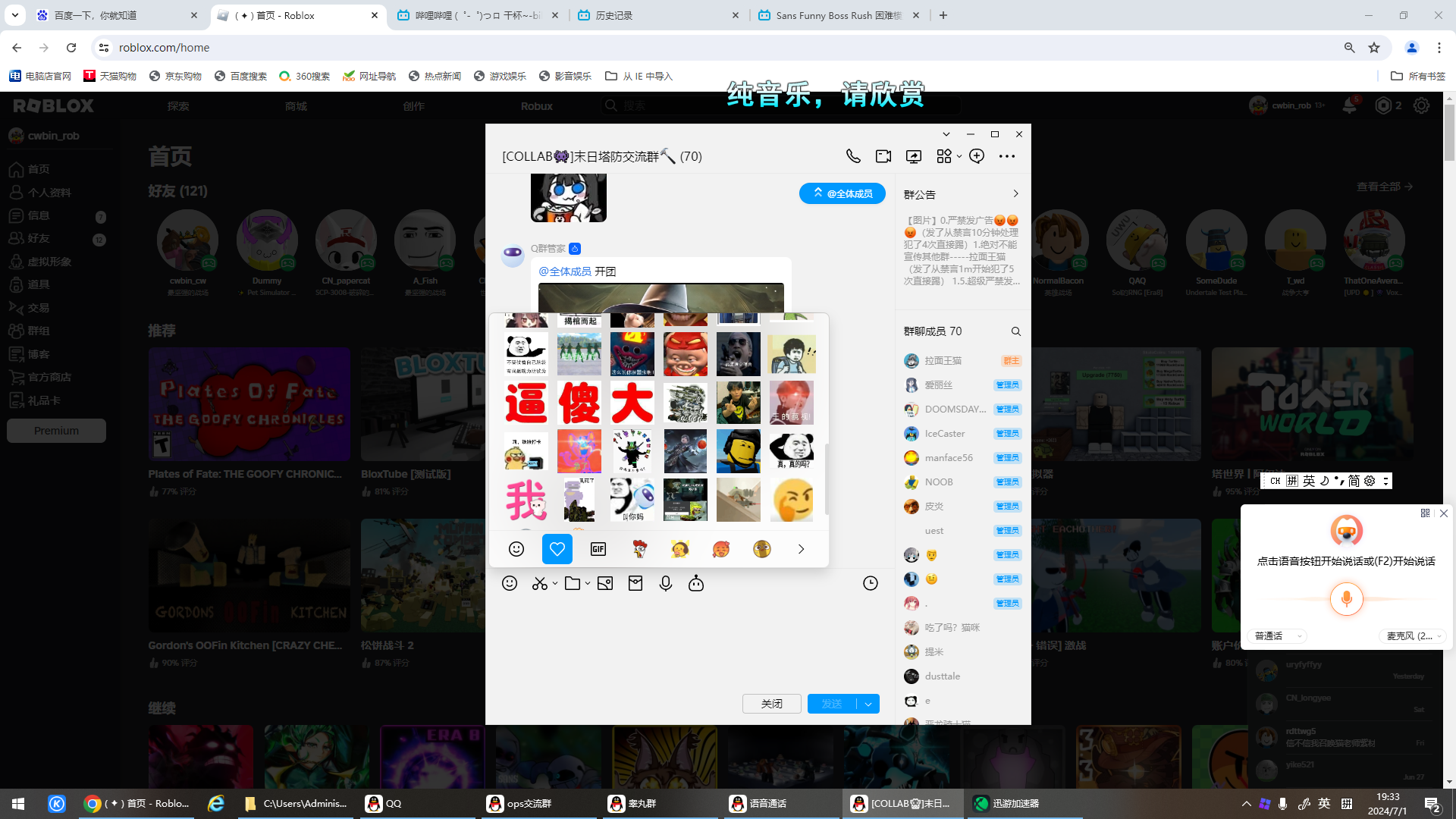This screenshot has height=819, width=1456.
Task: Open the 普通话 language dropdown
Action: pyautogui.click(x=1278, y=636)
